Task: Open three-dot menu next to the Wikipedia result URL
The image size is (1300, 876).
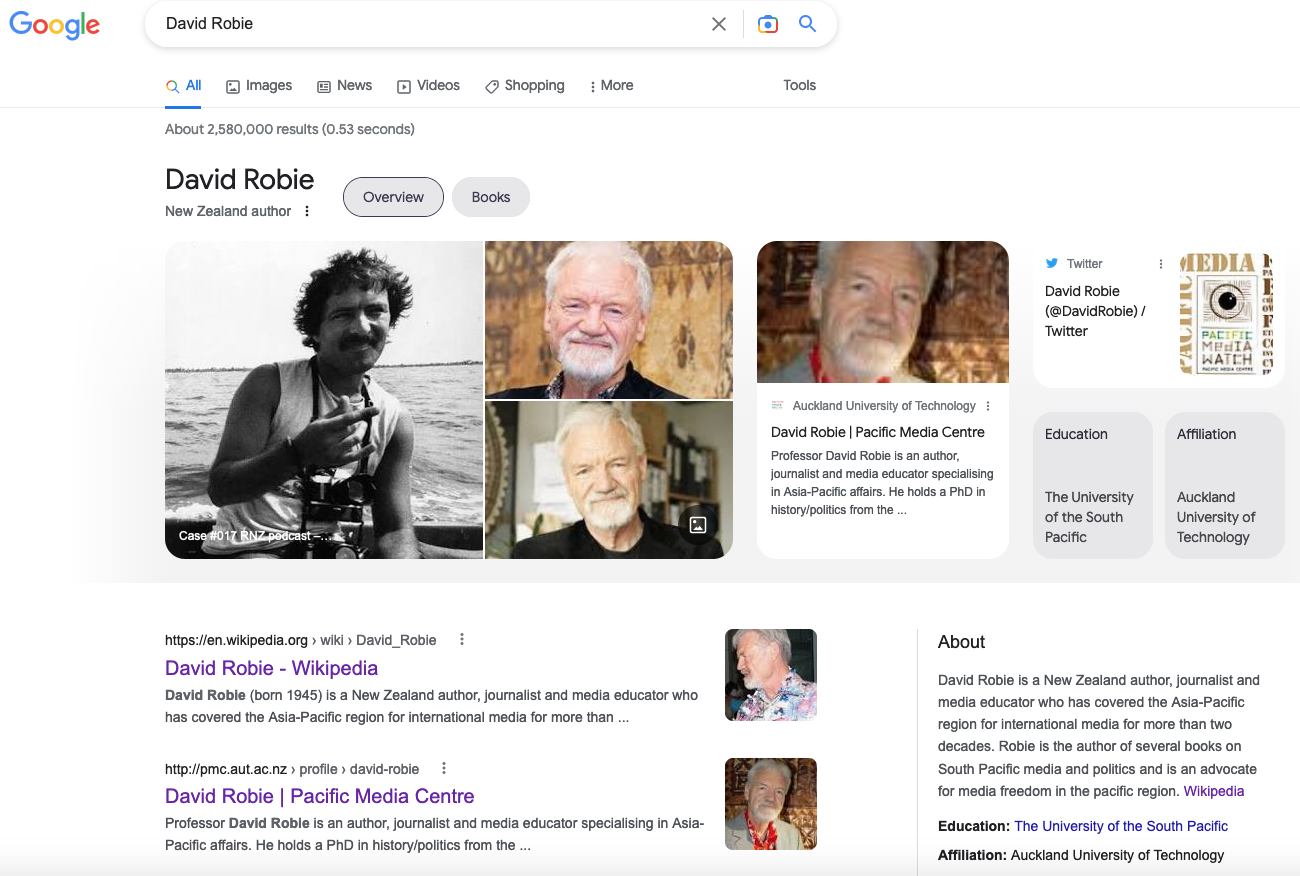Action: point(461,638)
